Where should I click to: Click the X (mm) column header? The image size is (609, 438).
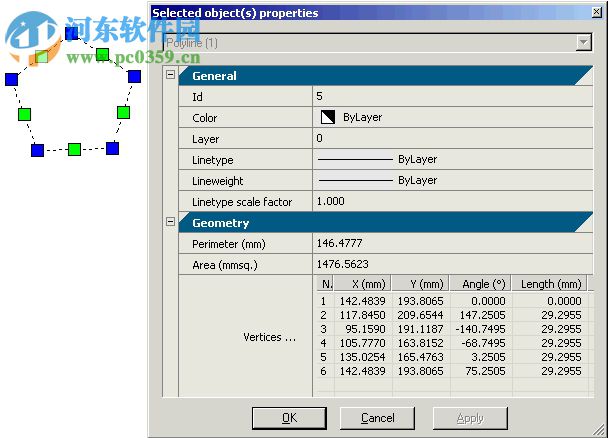coord(362,284)
